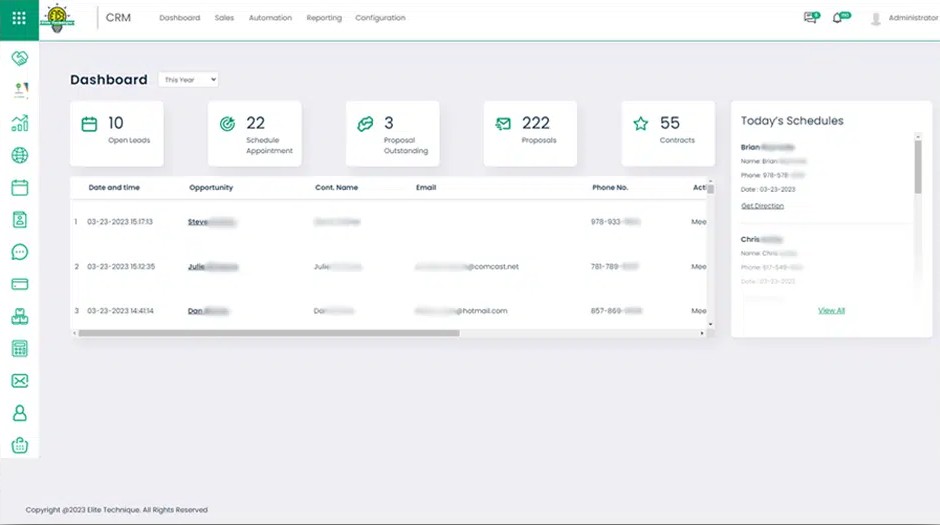The width and height of the screenshot is (940, 525).
Task: Open the envelope mail sidebar icon
Action: coord(19,381)
